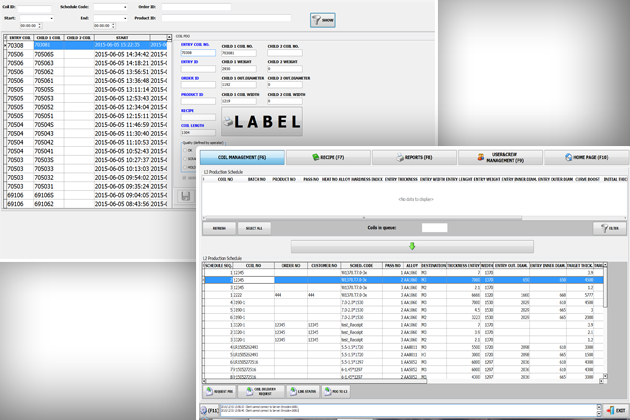Select entry coil row with child 705065
Image resolution: width=630 pixels, height=420 pixels.
point(43,53)
